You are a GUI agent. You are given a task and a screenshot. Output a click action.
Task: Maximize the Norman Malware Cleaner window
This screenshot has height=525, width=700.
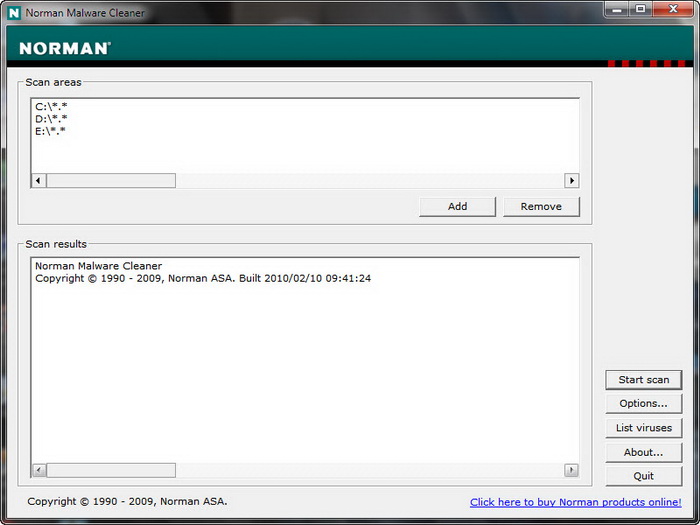coord(641,9)
